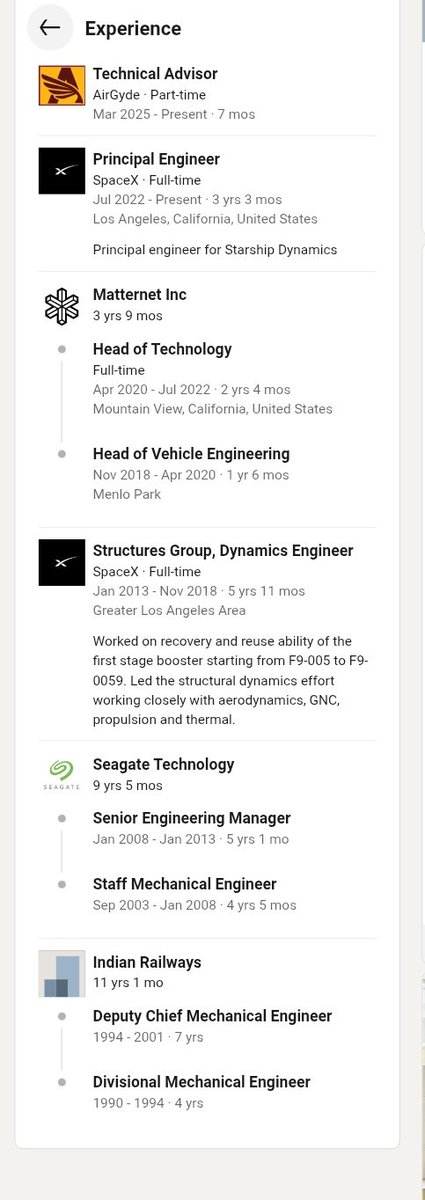Open Structures Group, Dynamics Engineer title
The height and width of the screenshot is (1200, 425).
(x=223, y=551)
